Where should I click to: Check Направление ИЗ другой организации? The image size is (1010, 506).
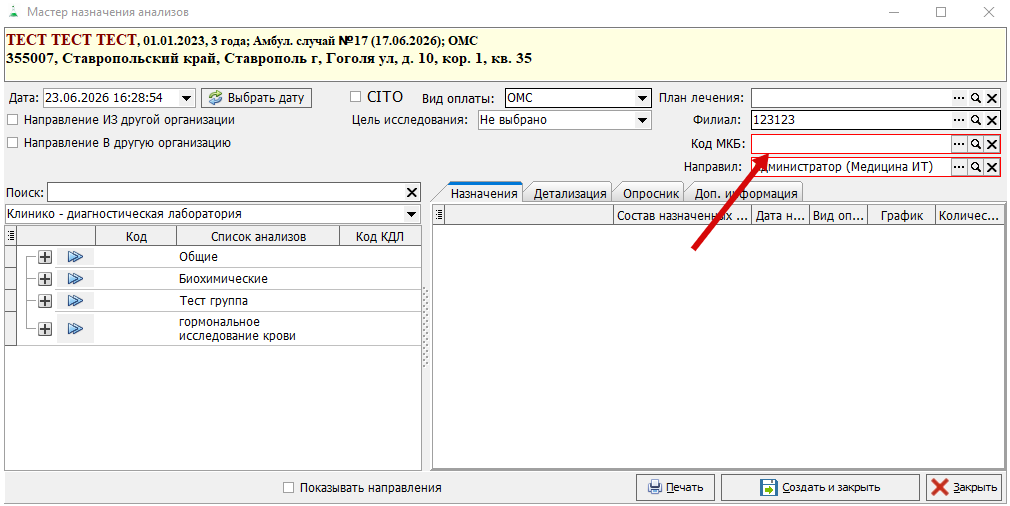pyautogui.click(x=12, y=120)
